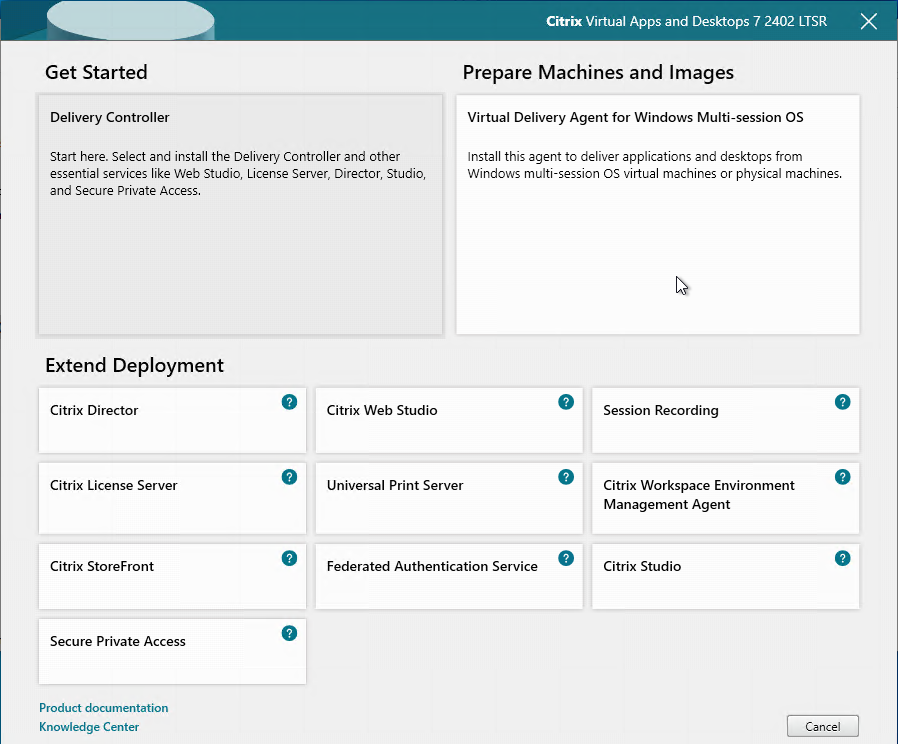Screen dimensions: 898x744
Task: Open help icon for Citrix Web Studio
Action: click(566, 402)
